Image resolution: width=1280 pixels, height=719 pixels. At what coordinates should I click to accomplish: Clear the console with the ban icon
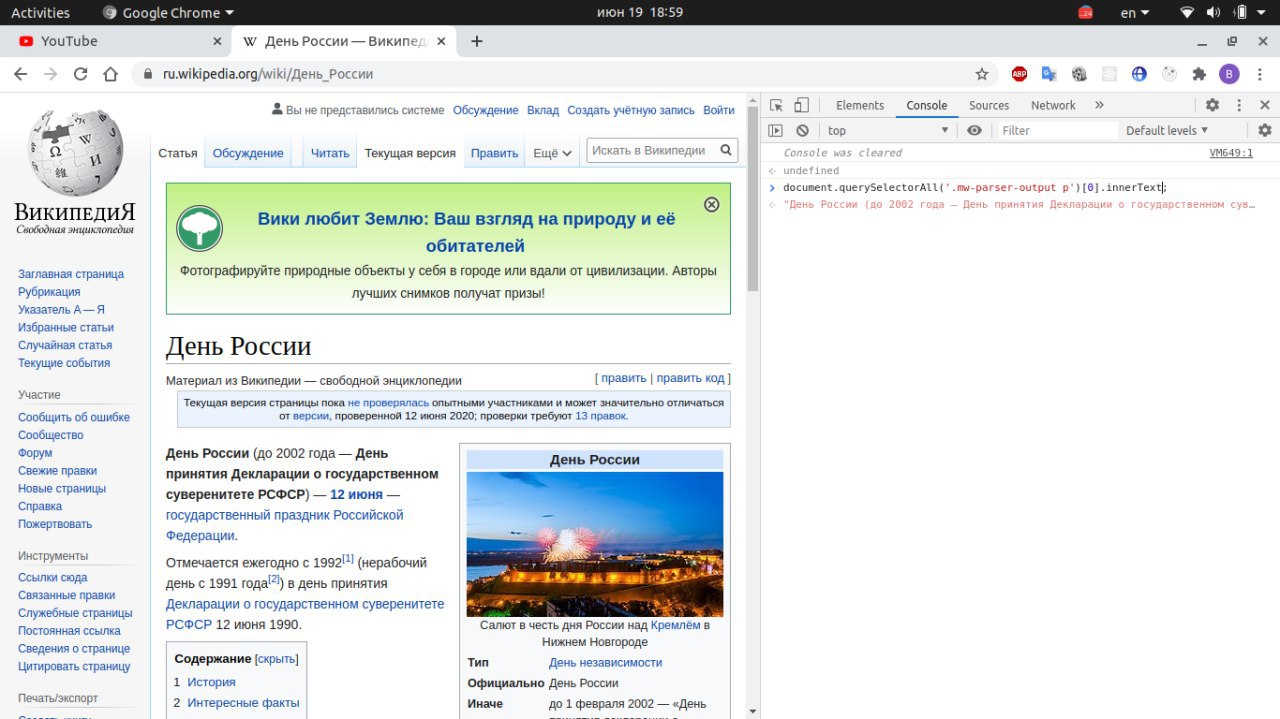802,131
